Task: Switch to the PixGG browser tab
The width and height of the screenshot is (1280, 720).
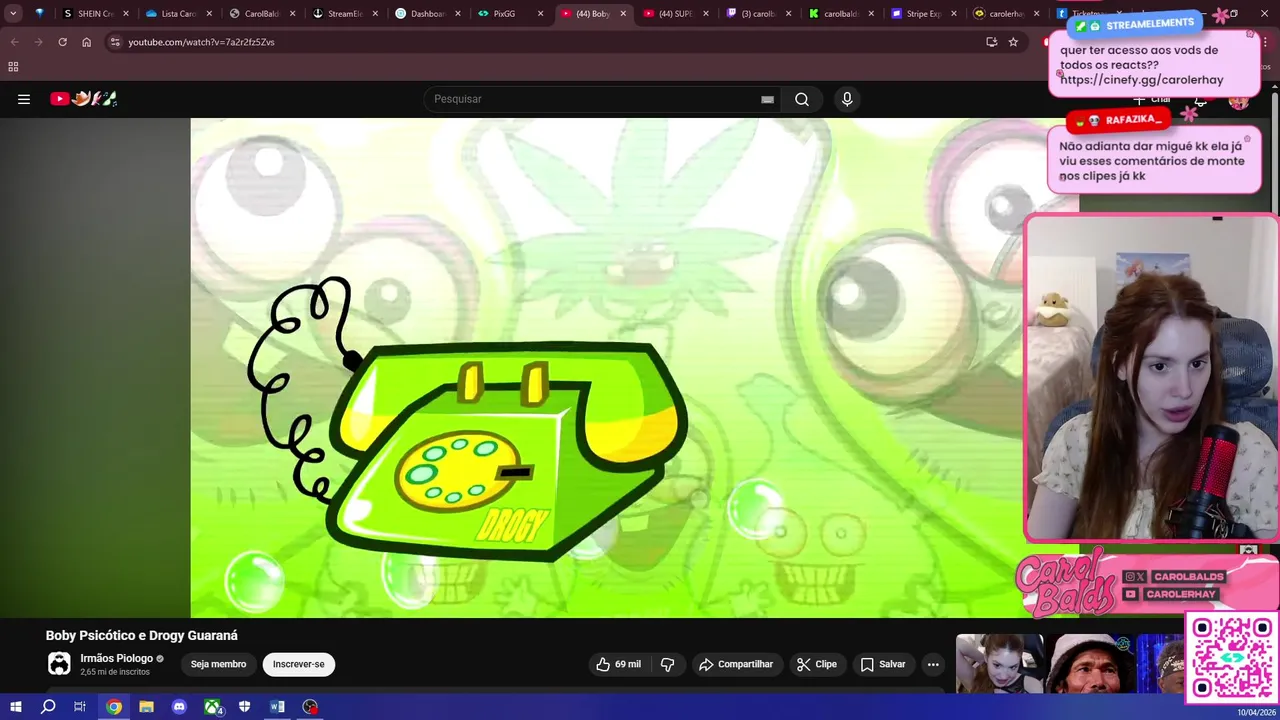Action: point(503,14)
